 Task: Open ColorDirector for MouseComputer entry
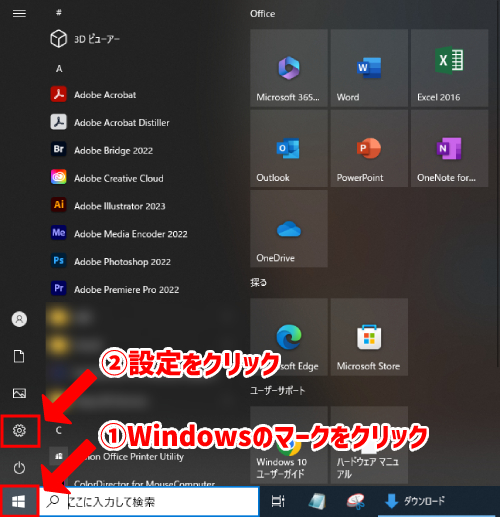144,483
